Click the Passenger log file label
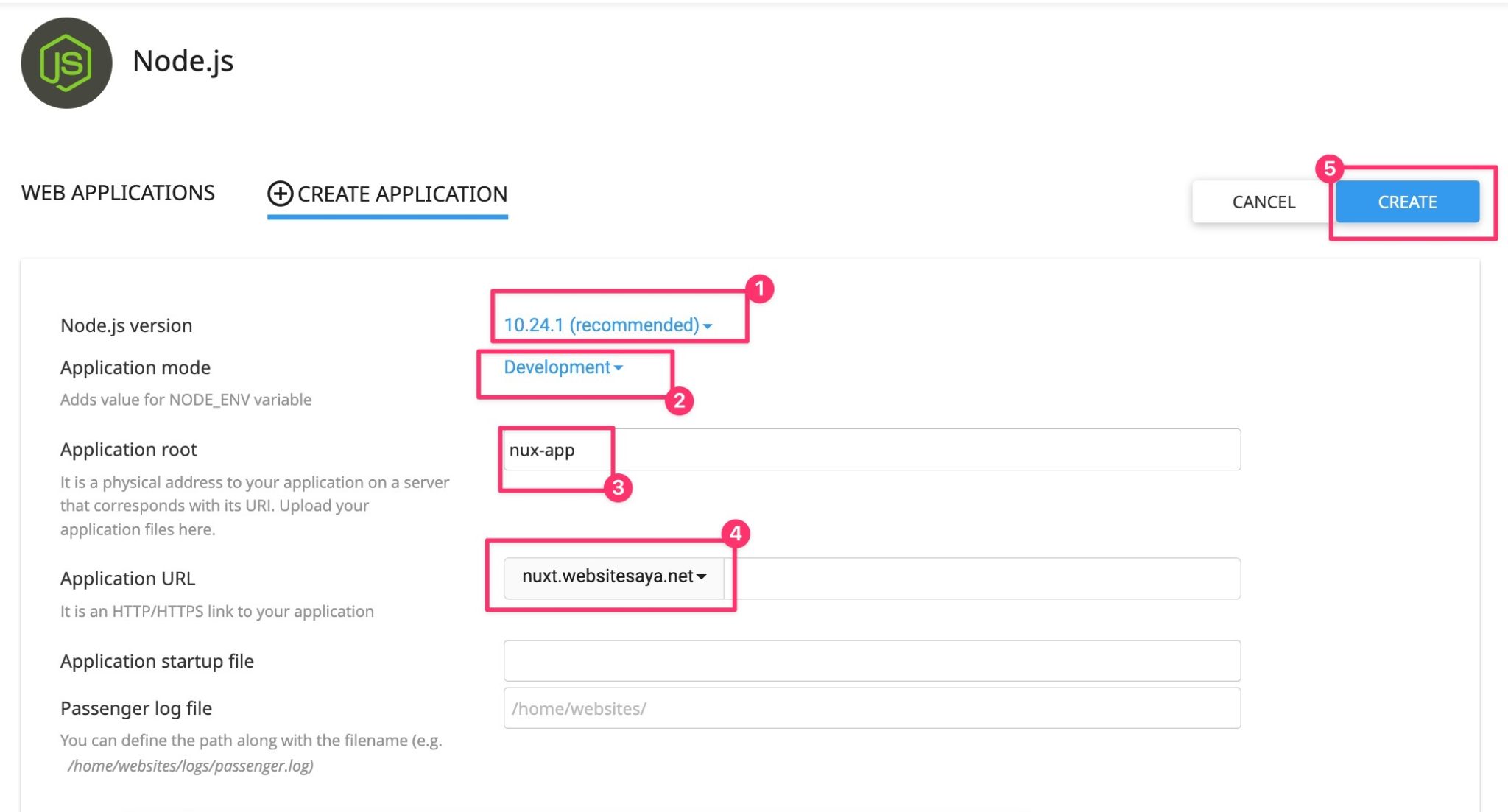 click(x=135, y=707)
